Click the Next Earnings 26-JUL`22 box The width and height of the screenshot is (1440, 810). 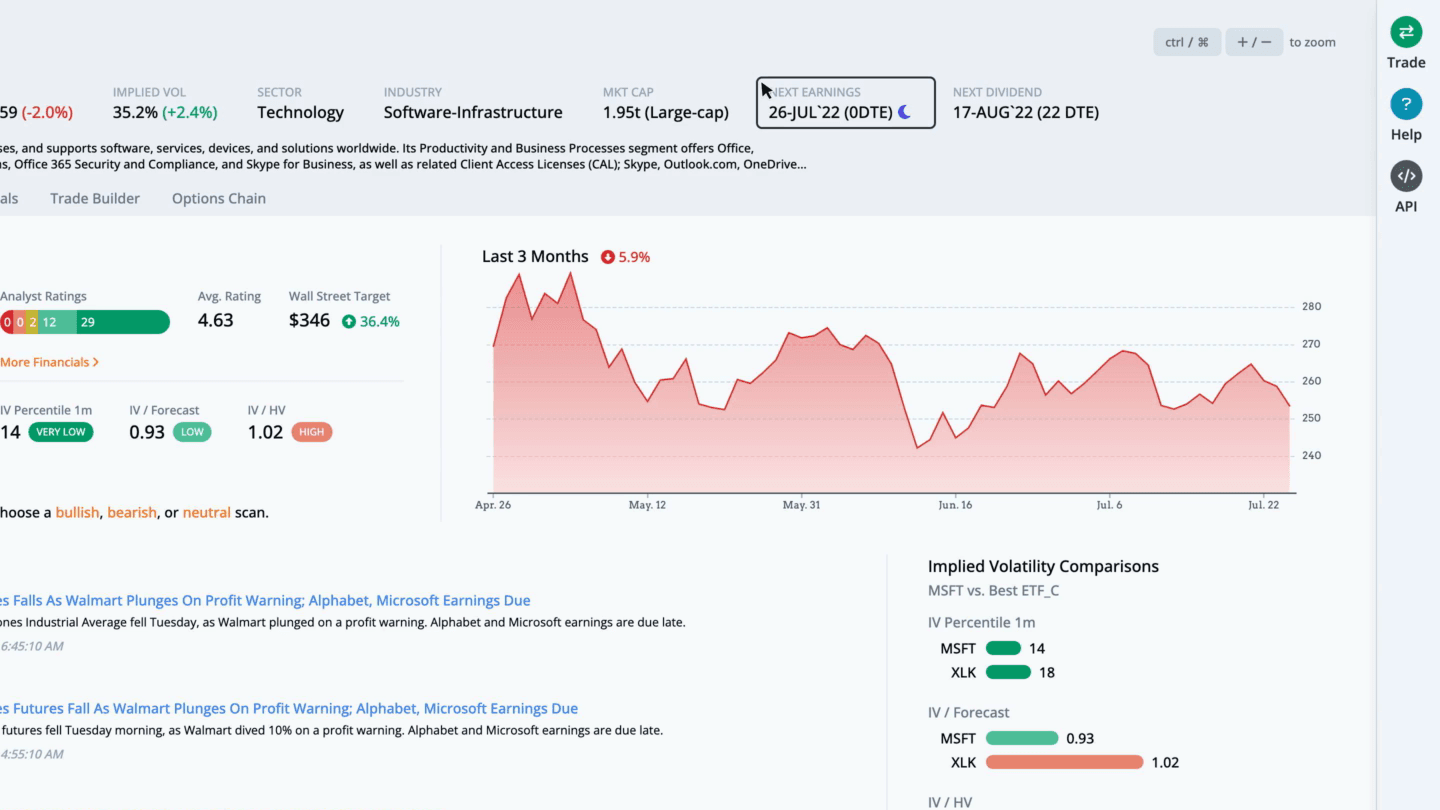(846, 103)
